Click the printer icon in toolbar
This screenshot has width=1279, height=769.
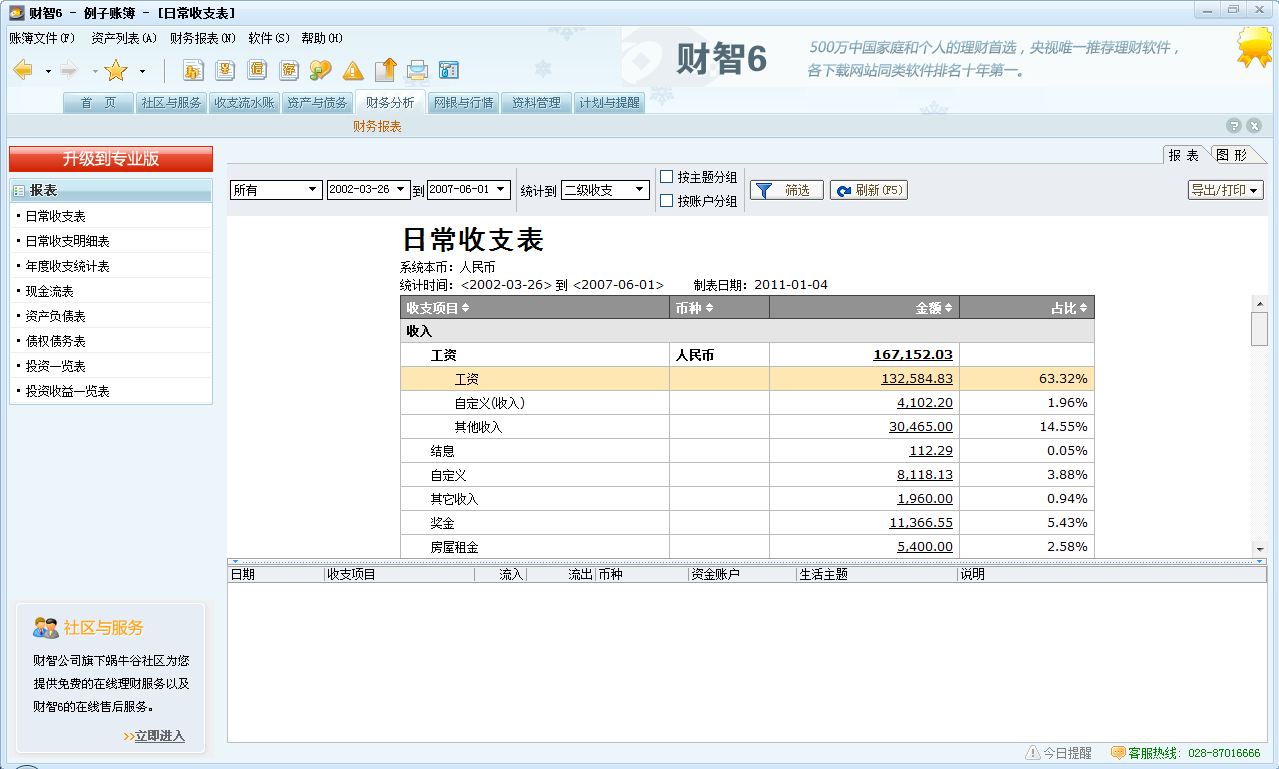[417, 70]
